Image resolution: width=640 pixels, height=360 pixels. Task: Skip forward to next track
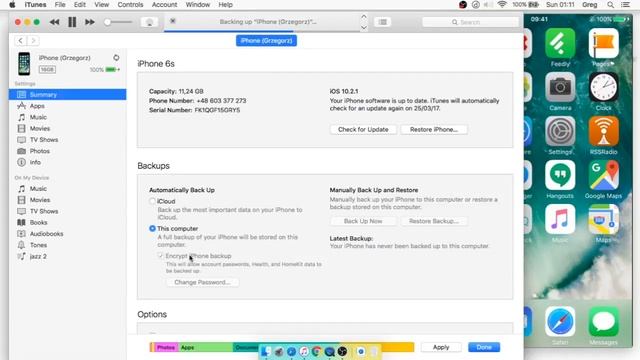coord(90,22)
